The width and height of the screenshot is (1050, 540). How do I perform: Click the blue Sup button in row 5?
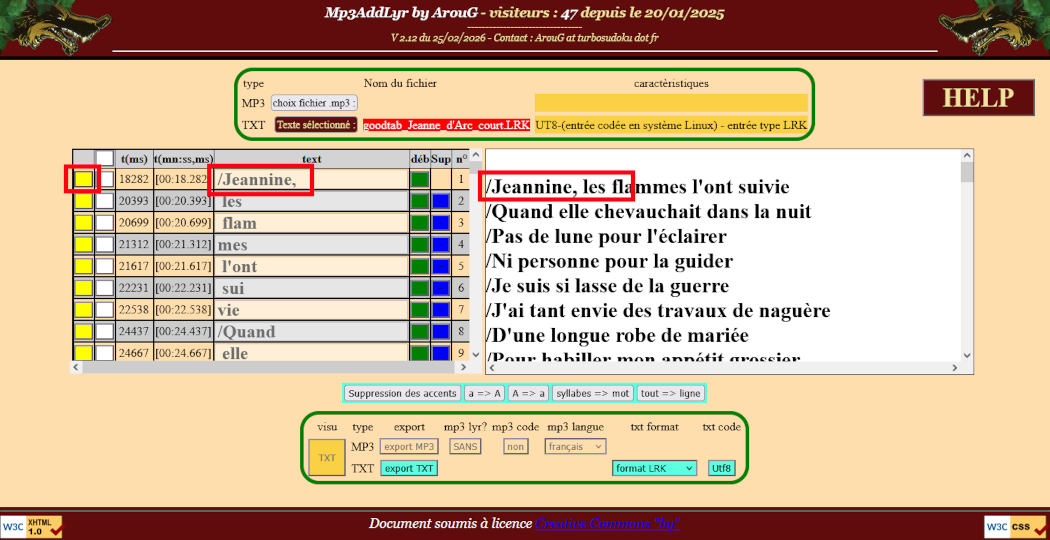coord(441,267)
